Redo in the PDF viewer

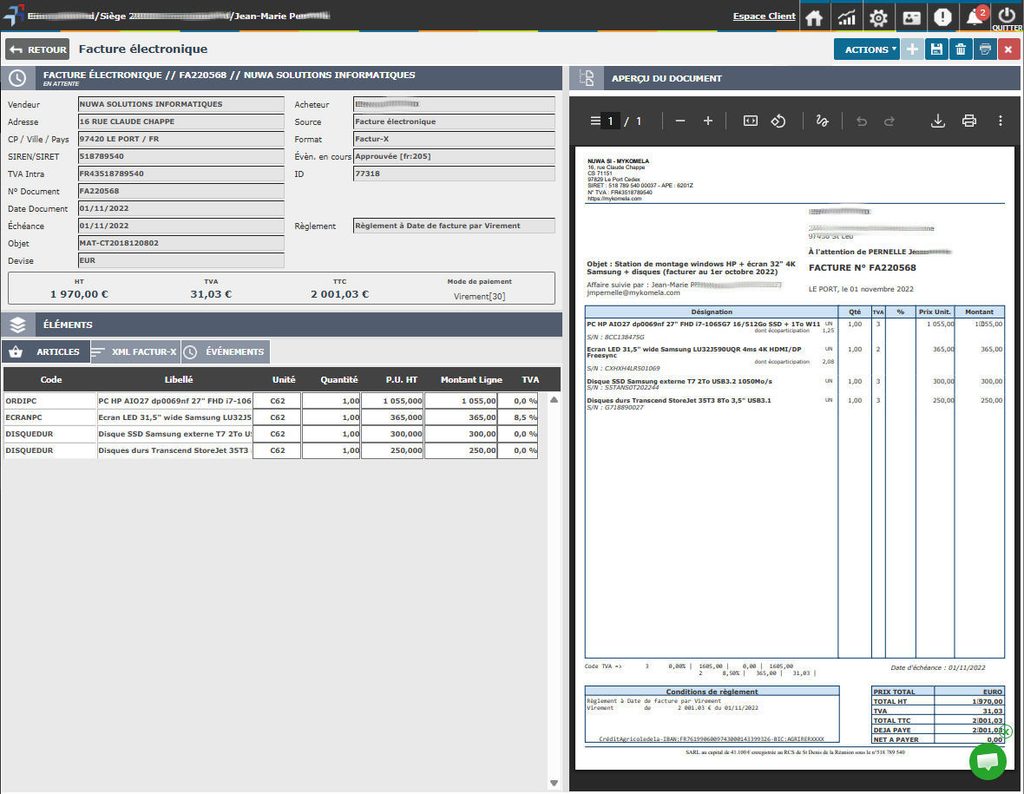pos(889,121)
